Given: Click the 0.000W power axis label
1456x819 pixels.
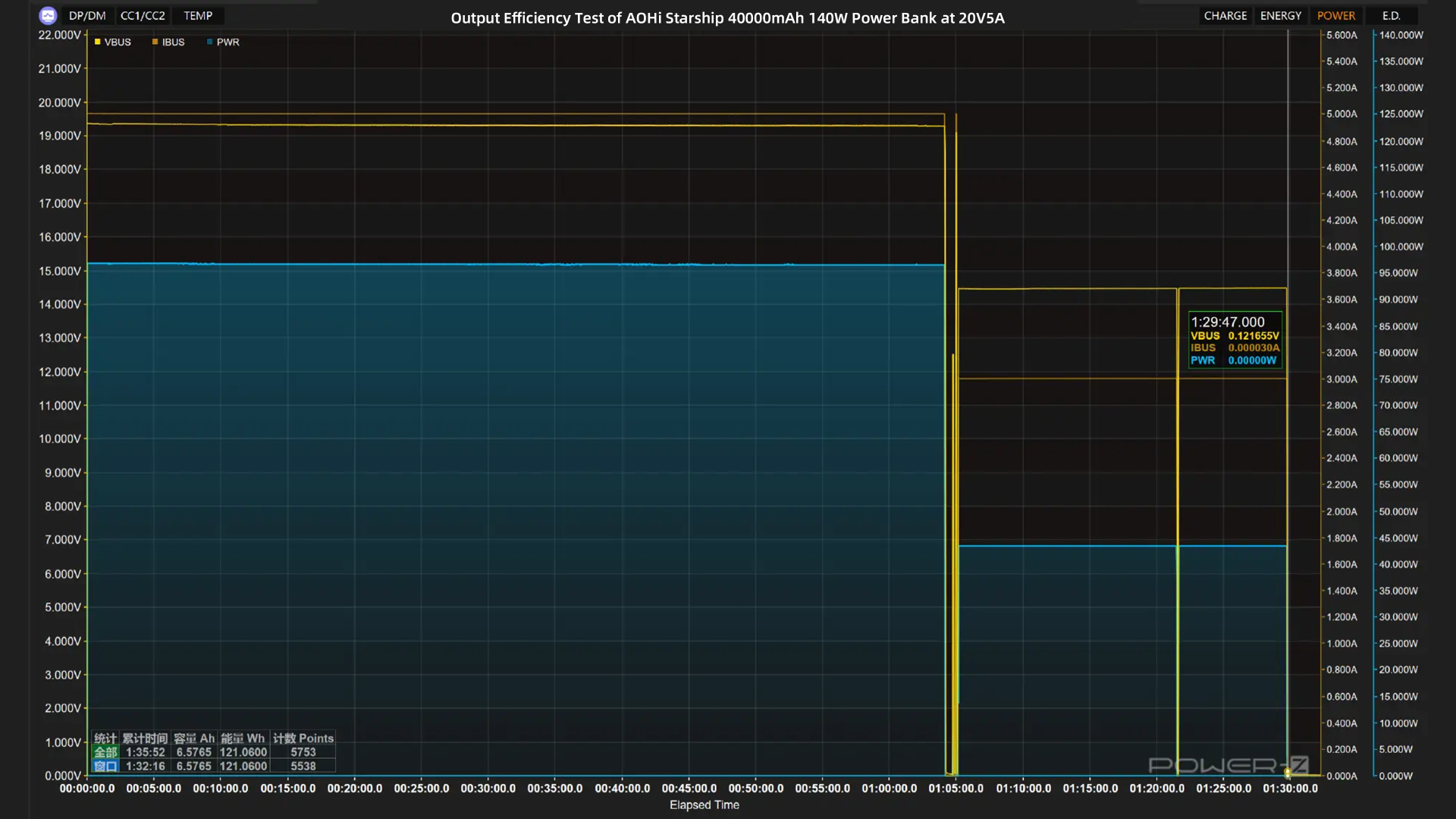Looking at the screenshot, I should pos(1396,776).
